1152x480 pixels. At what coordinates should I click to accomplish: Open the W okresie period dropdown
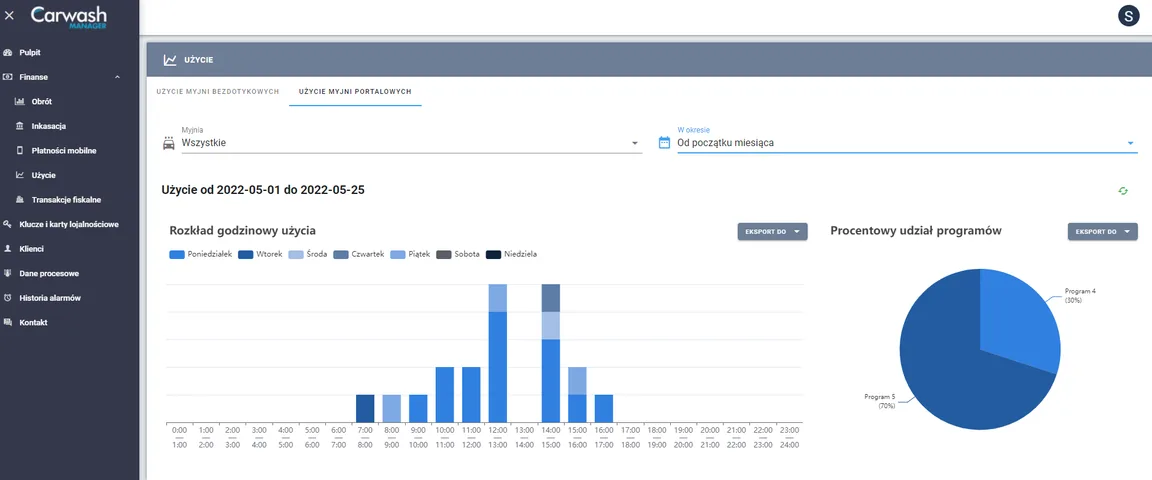907,143
